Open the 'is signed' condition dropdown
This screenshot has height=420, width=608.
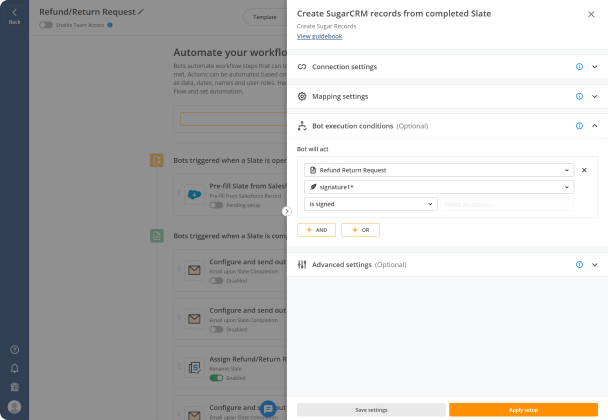(371, 204)
